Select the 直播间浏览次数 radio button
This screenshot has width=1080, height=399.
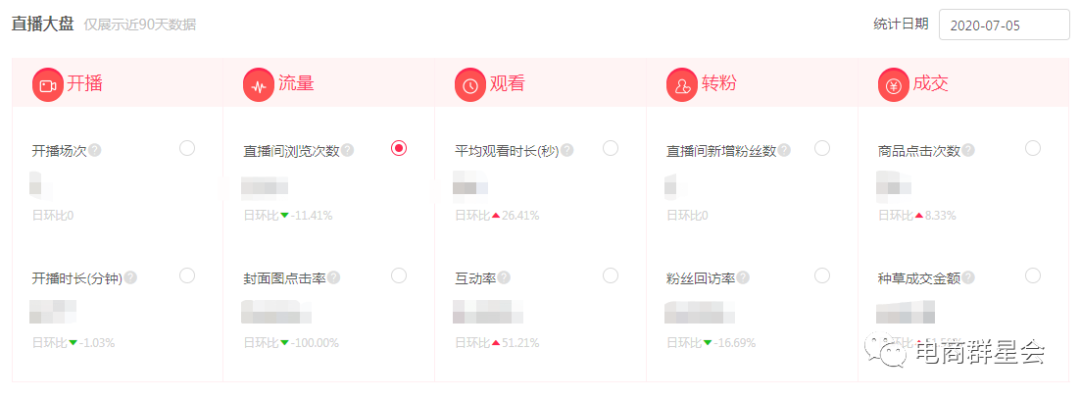[x=399, y=148]
